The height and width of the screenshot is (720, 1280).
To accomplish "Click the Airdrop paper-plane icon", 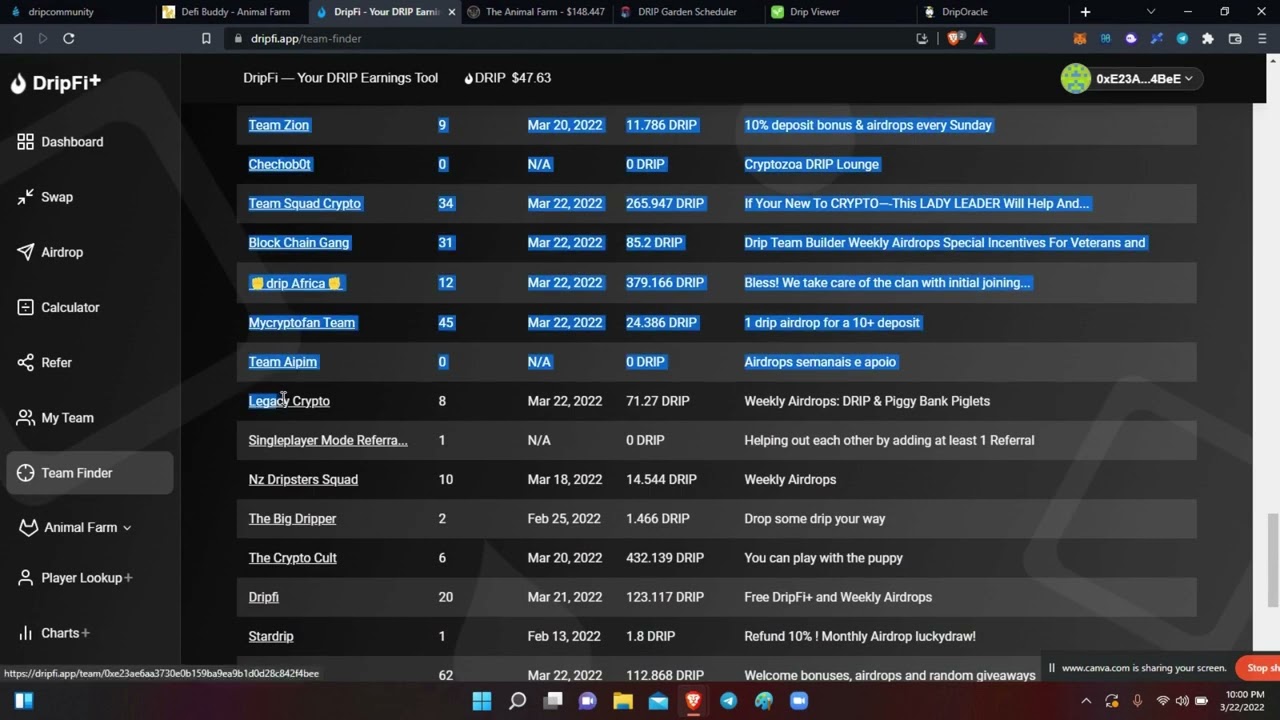I will tap(25, 252).
